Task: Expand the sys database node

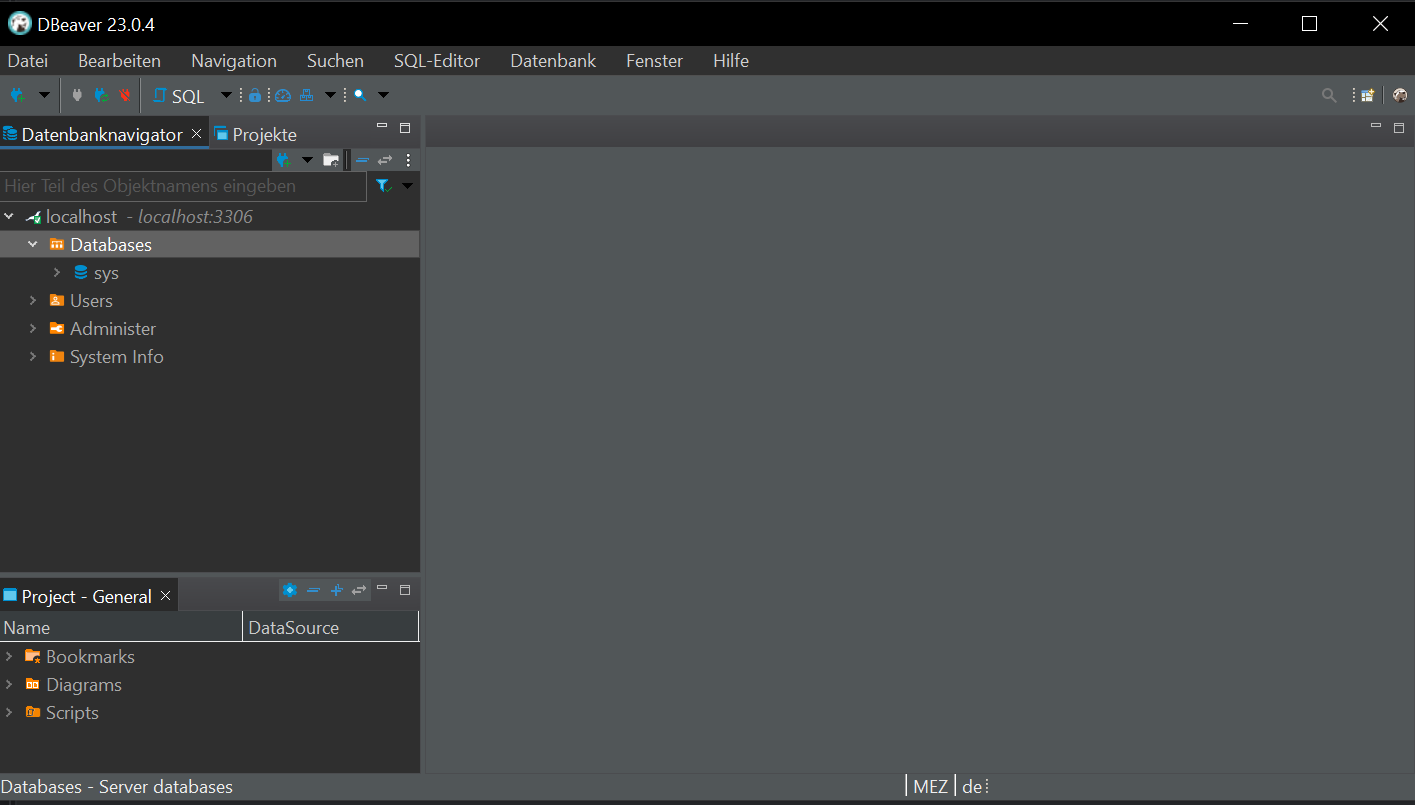Action: [57, 273]
